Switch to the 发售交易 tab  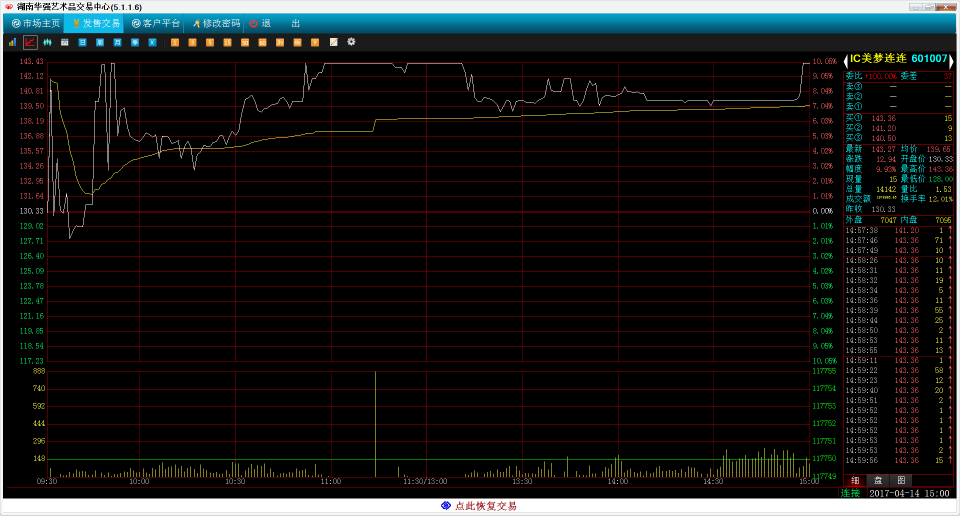(95, 23)
